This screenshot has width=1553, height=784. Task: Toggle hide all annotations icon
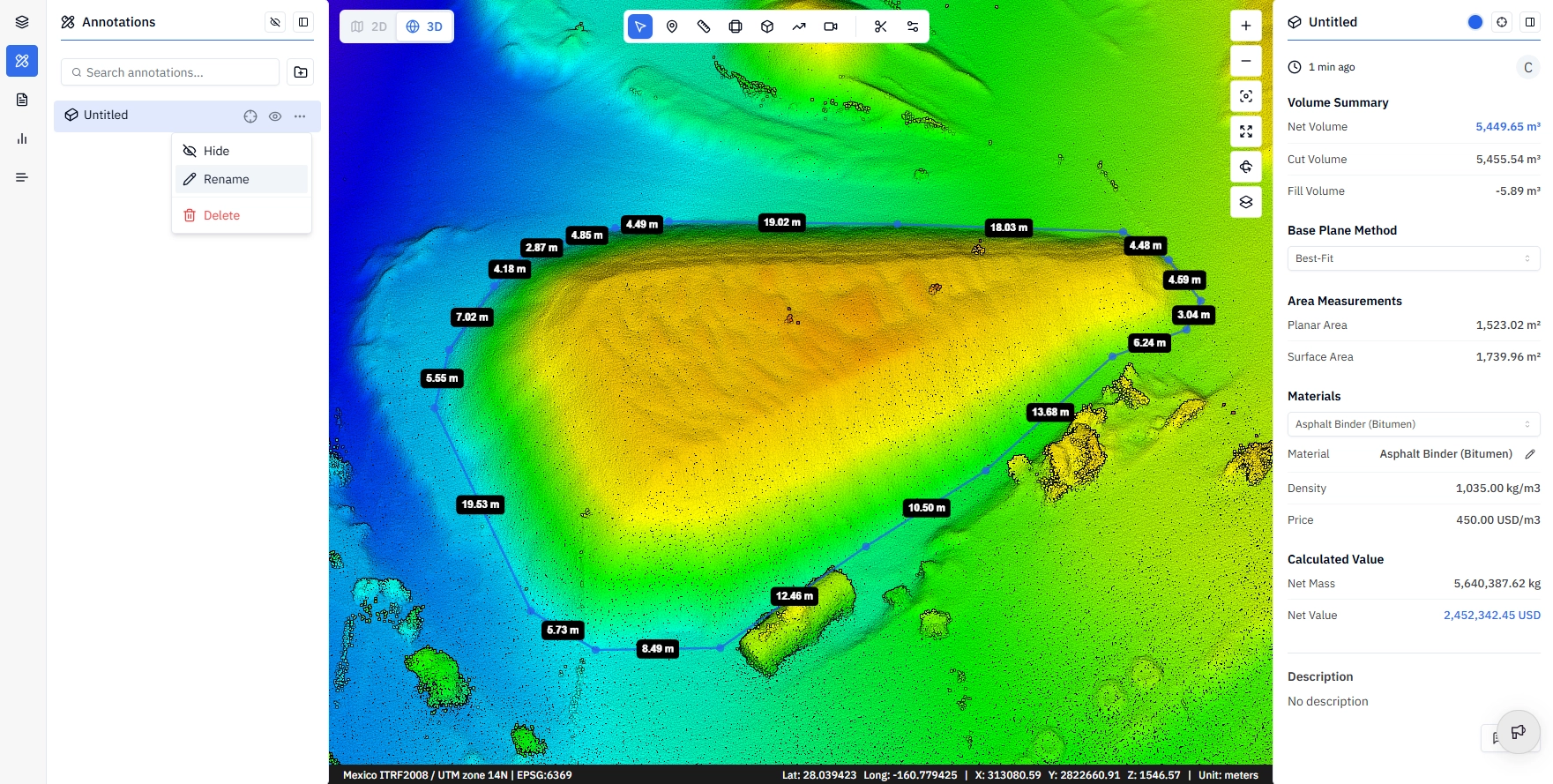pyautogui.click(x=275, y=22)
